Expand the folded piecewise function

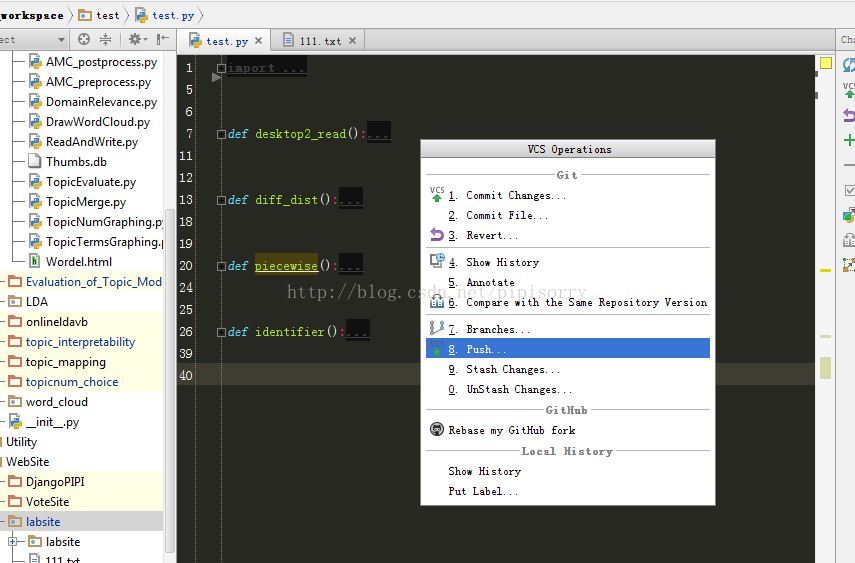(221, 266)
